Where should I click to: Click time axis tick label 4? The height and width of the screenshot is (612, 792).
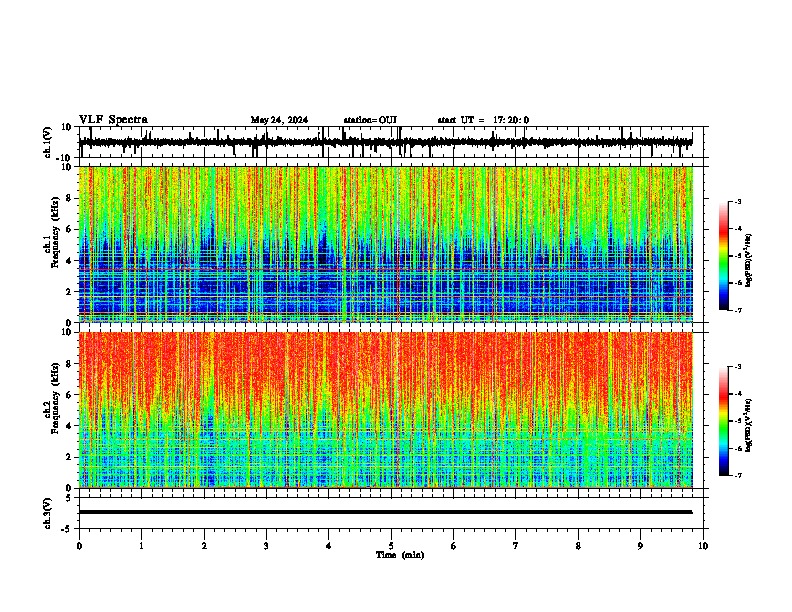329,546
